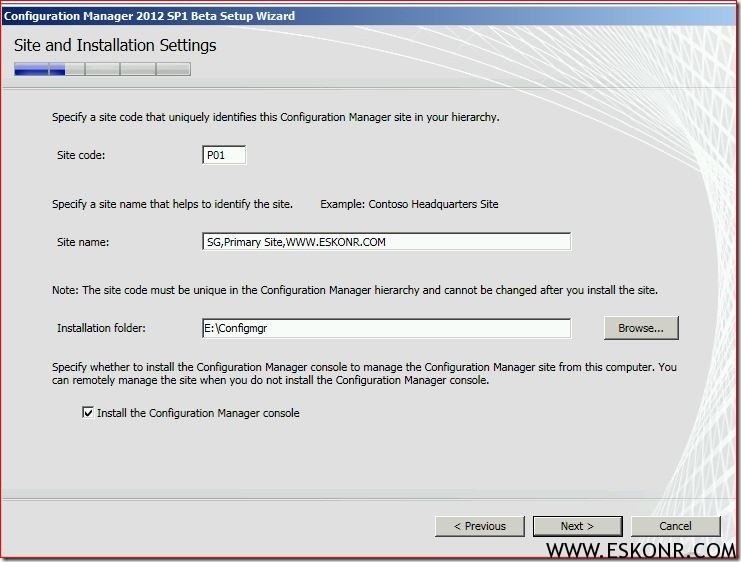Click the 'Site and Installation Settings' heading

pyautogui.click(x=115, y=45)
